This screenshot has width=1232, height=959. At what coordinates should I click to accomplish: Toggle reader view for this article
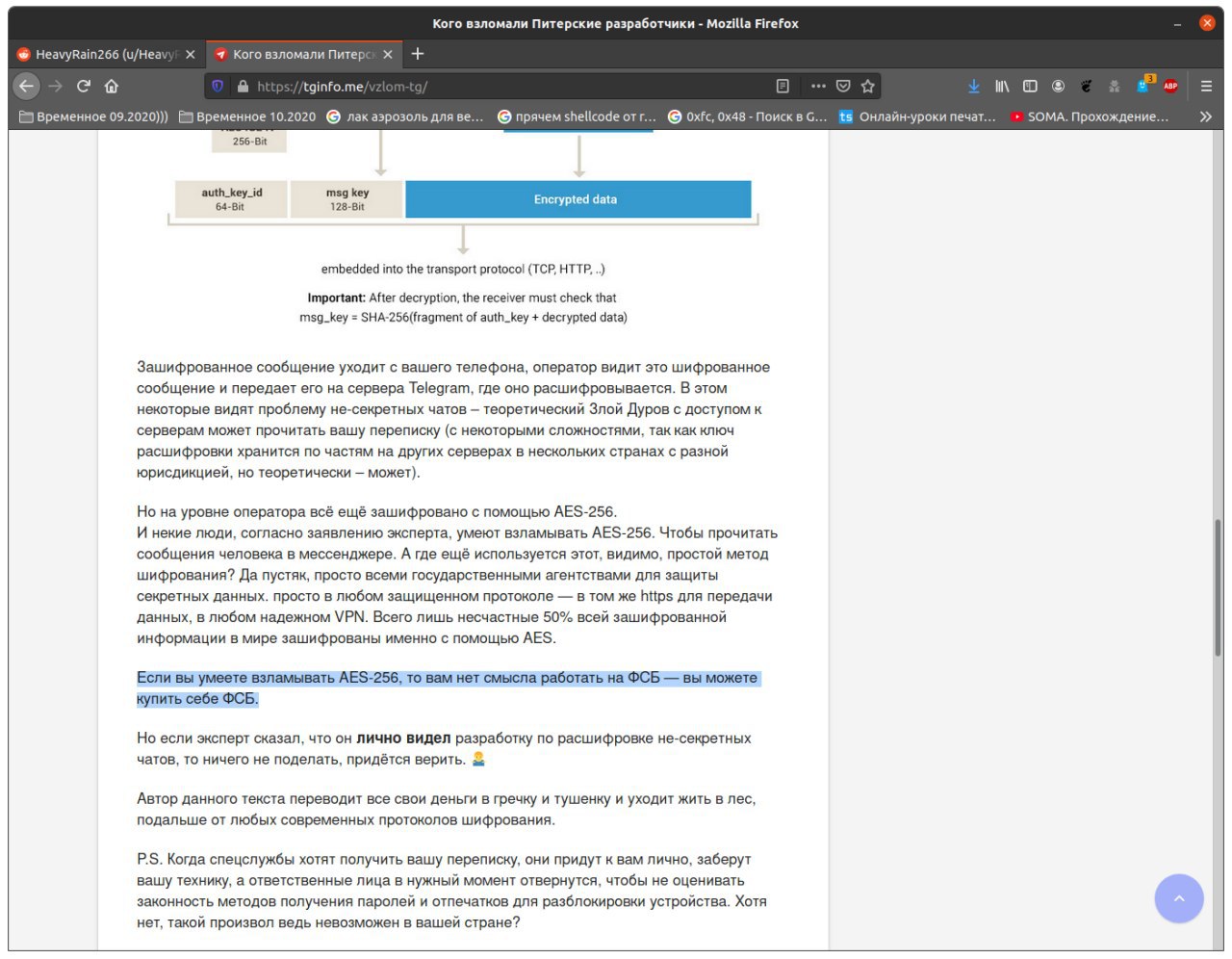[x=783, y=86]
